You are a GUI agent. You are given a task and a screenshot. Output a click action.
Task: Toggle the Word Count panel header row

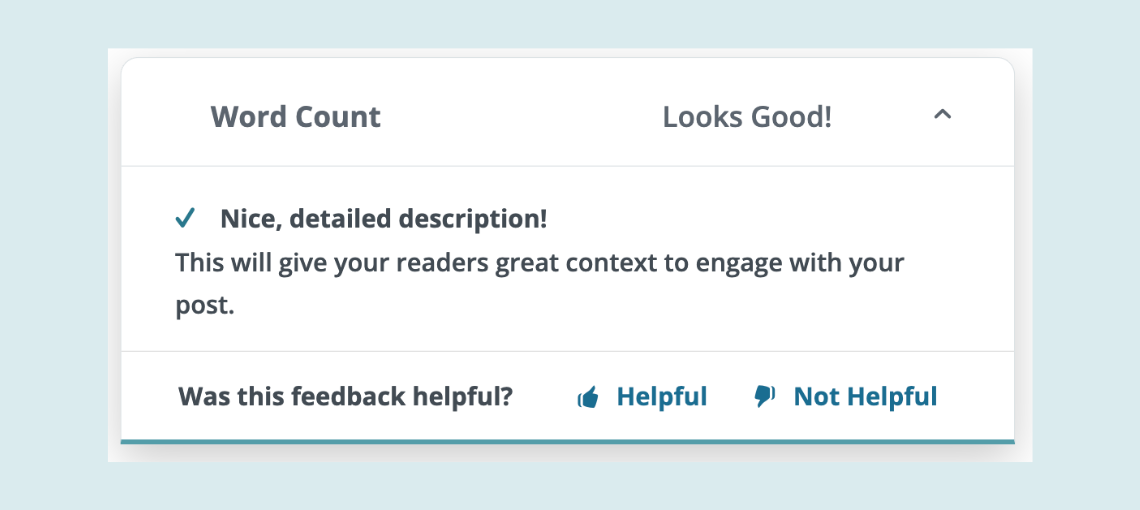tap(567, 114)
